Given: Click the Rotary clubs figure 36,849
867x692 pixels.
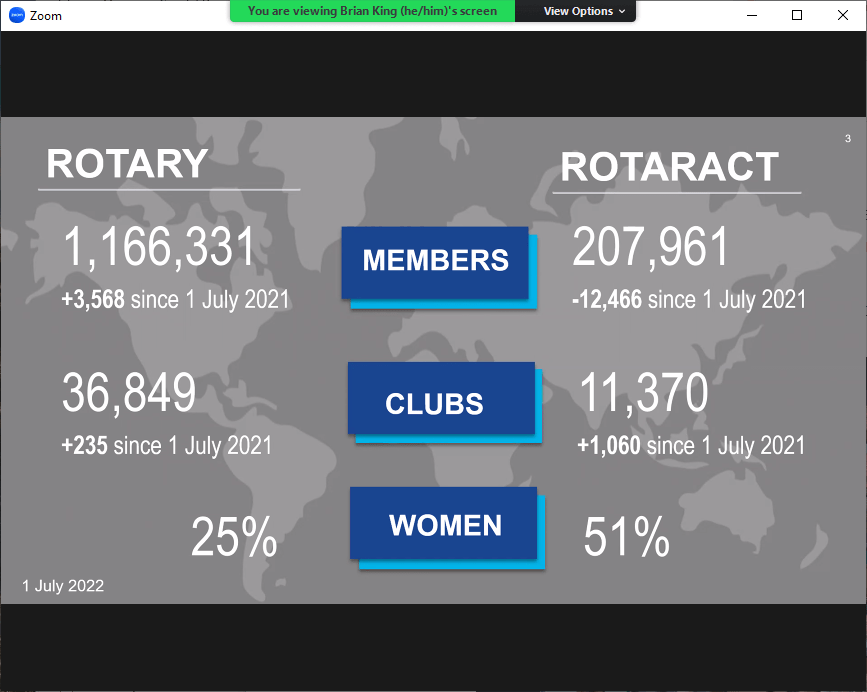Looking at the screenshot, I should click(x=129, y=393).
